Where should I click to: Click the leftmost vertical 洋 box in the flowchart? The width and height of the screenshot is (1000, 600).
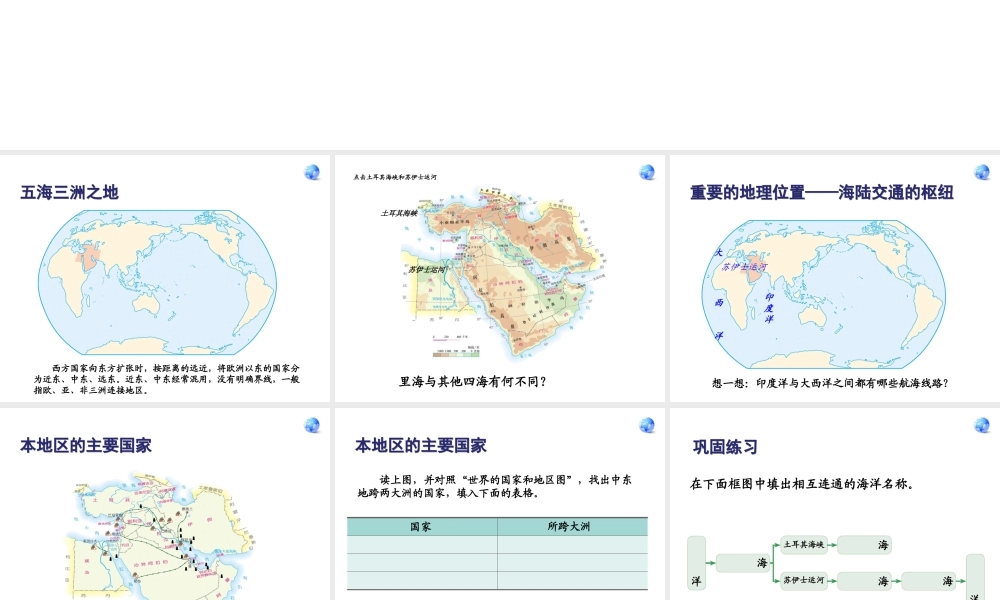(696, 562)
